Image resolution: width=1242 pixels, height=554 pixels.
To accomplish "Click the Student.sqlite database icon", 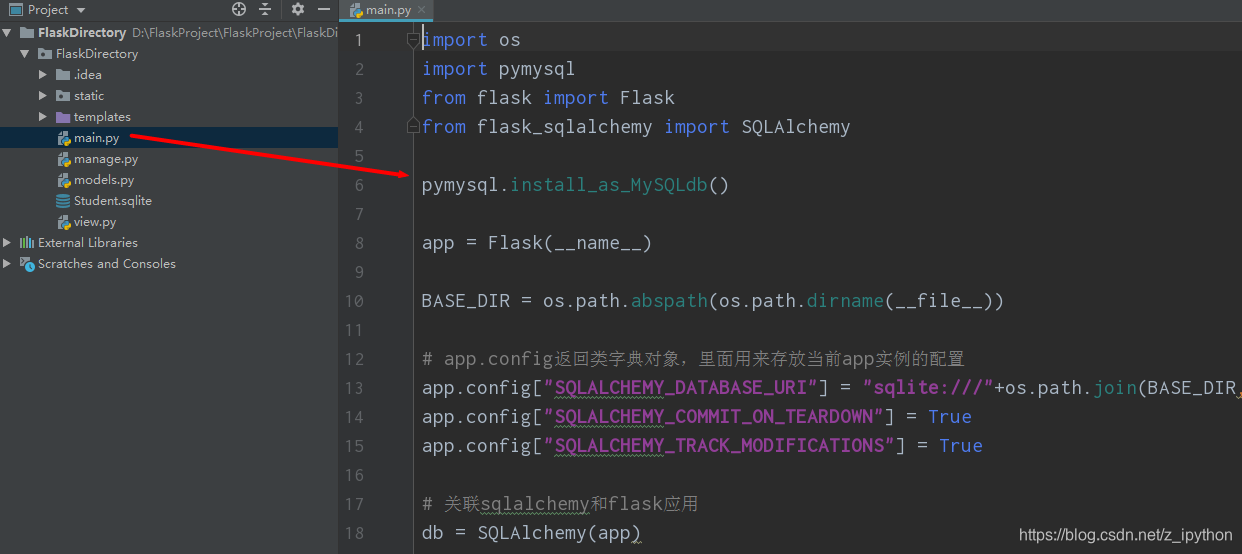I will point(64,201).
